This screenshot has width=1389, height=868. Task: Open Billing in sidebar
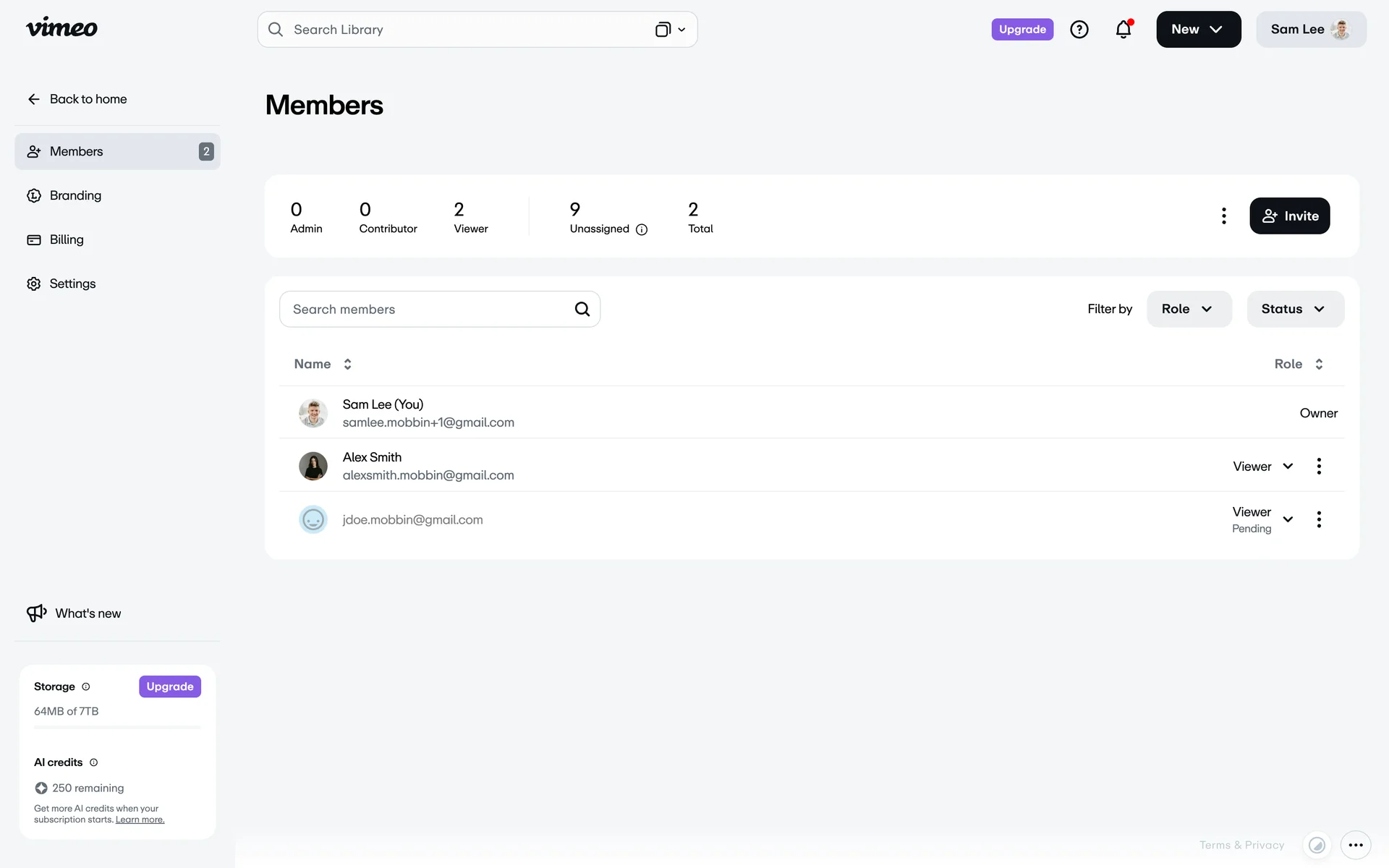pos(67,239)
